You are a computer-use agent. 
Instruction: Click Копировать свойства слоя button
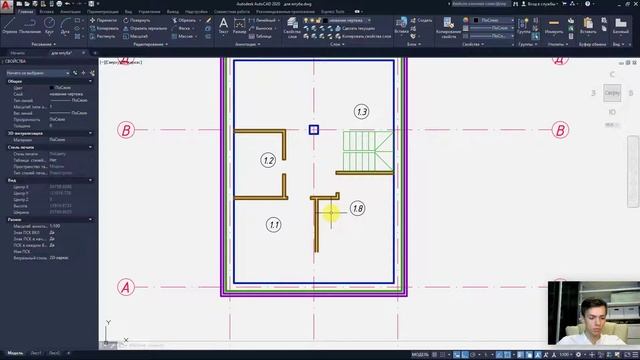[x=363, y=36]
